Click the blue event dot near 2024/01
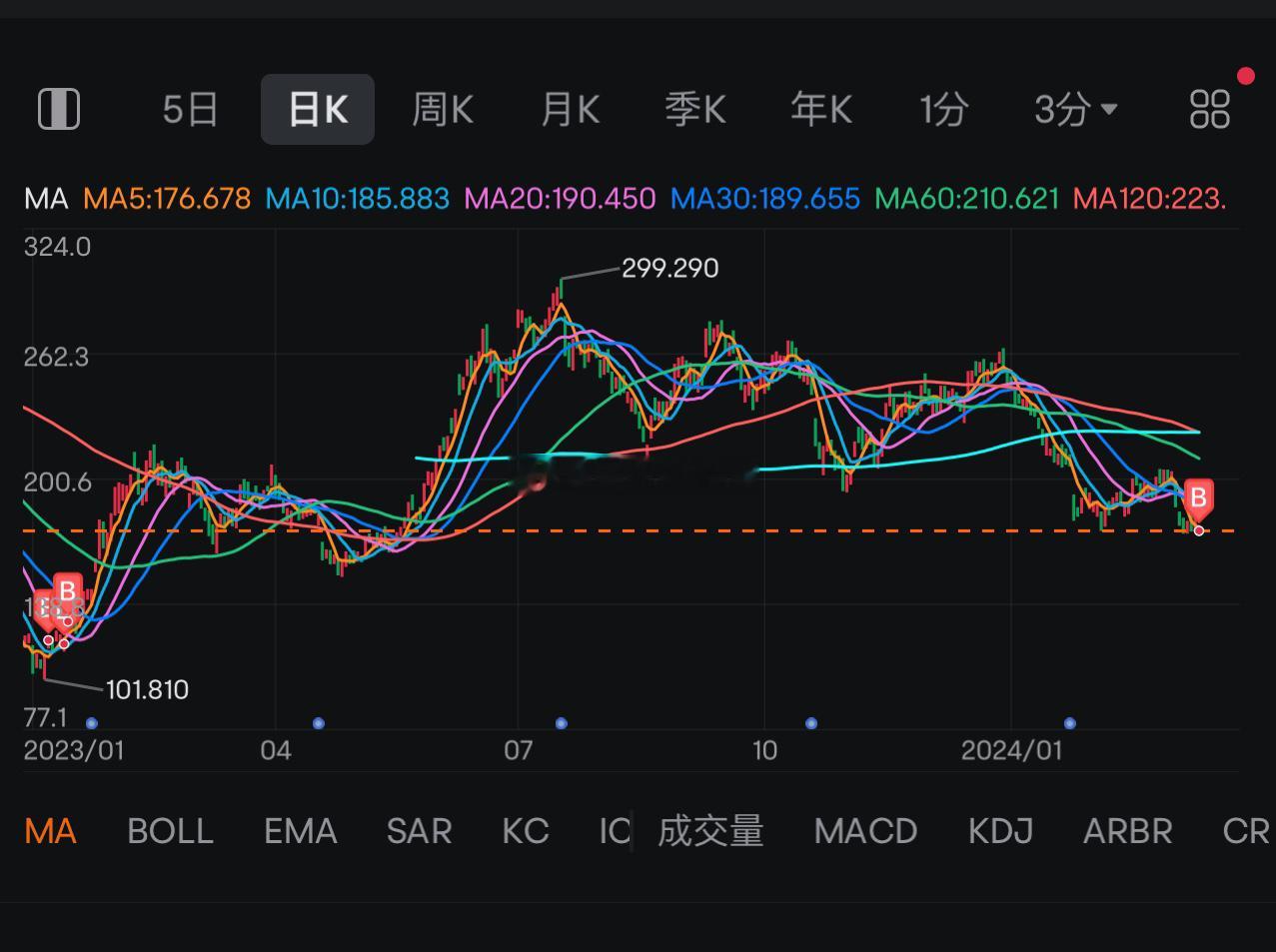Screen dimensions: 1276x952 [1070, 723]
